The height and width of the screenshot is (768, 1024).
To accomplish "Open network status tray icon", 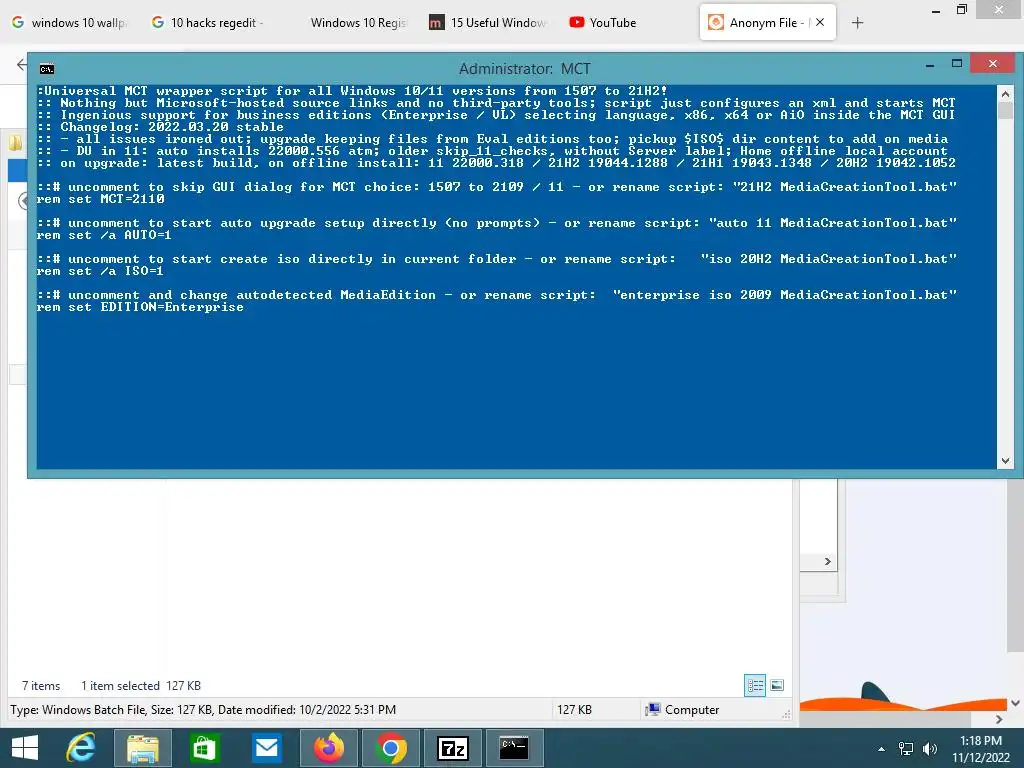I will tap(906, 749).
